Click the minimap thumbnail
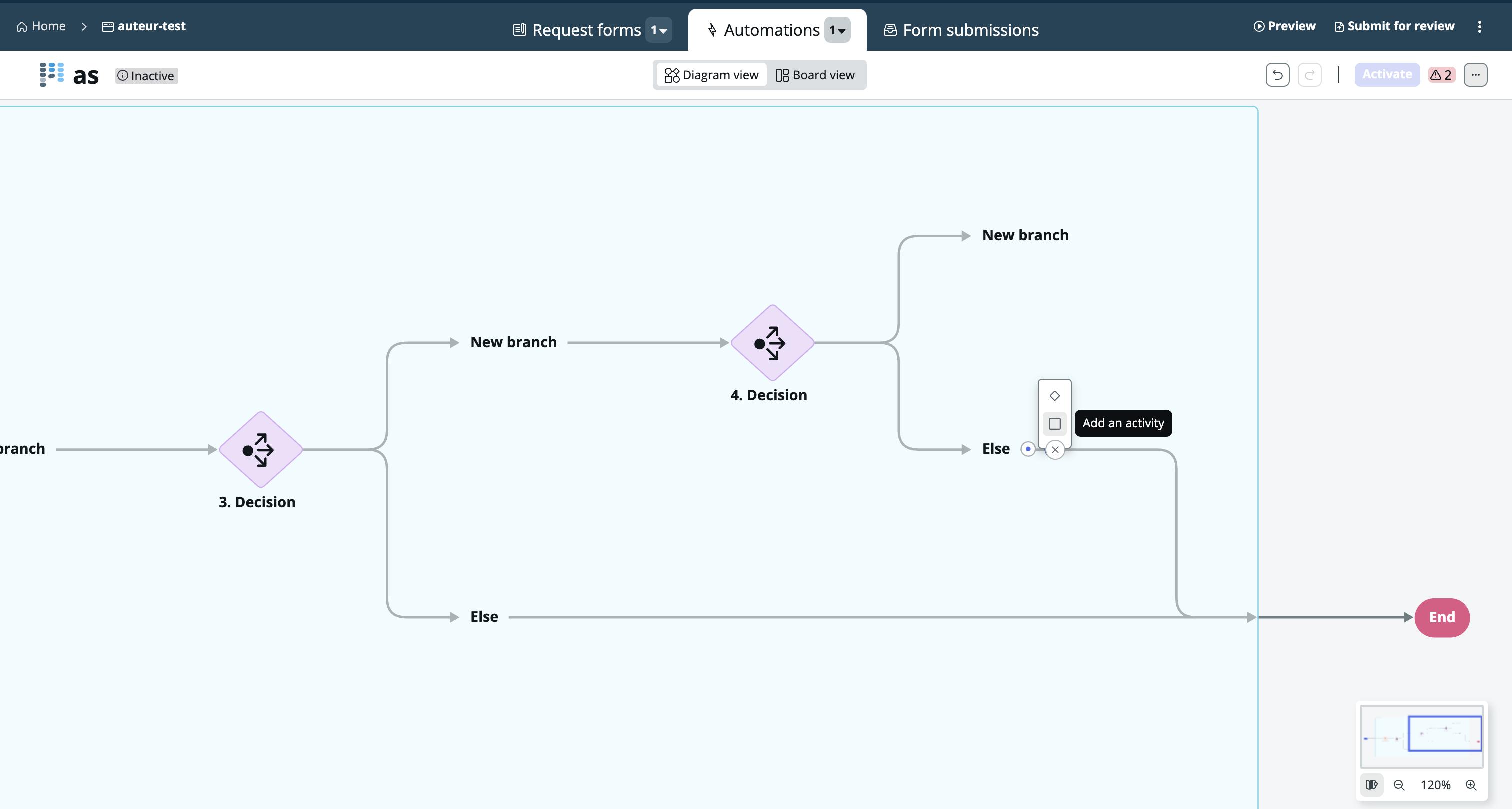Viewport: 1512px width, 809px height. point(1421,736)
